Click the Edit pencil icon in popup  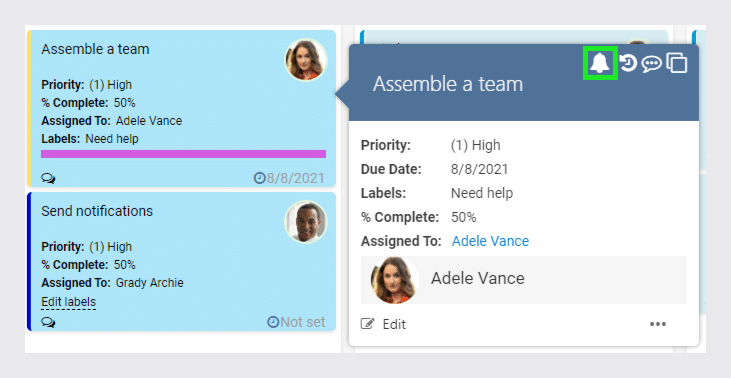point(368,324)
